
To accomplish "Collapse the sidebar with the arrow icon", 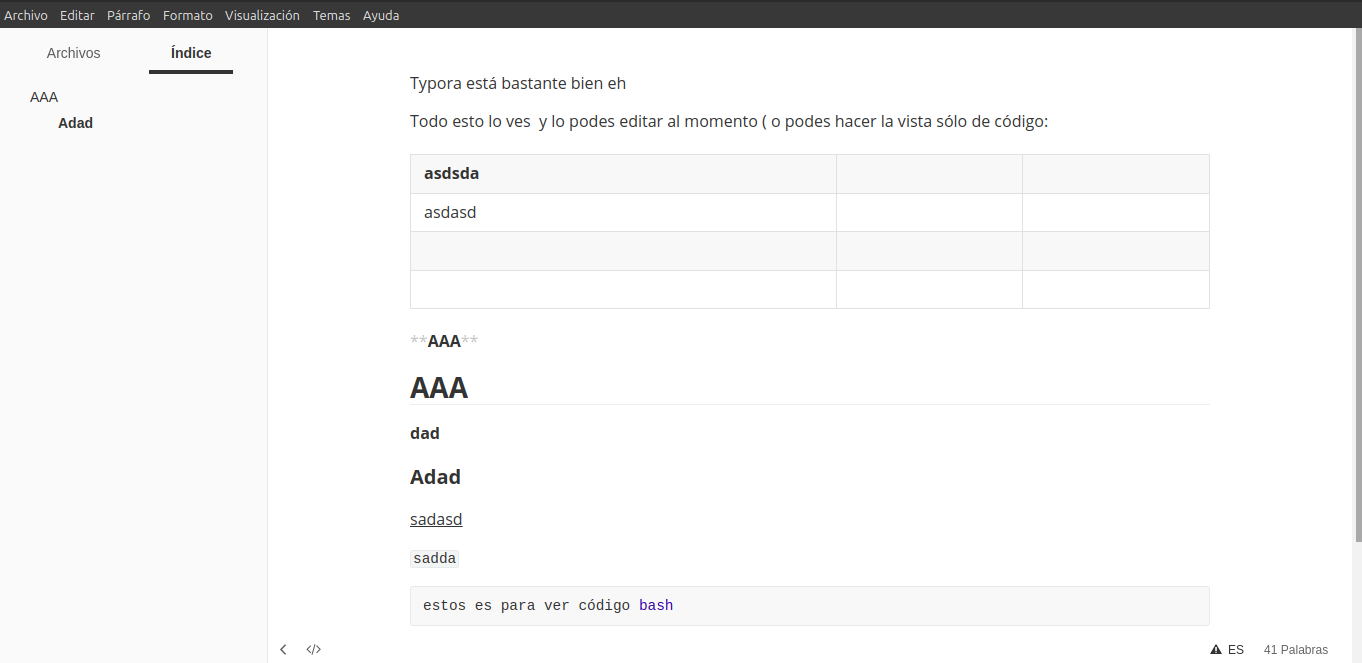I will 283,650.
